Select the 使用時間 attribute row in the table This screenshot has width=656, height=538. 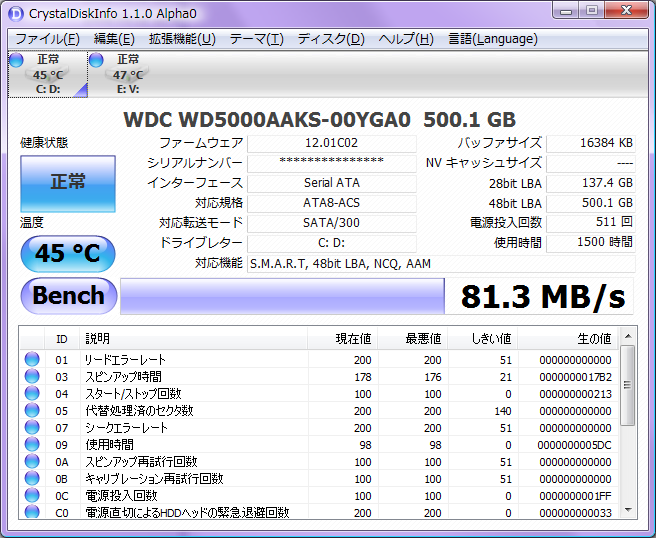tap(319, 445)
